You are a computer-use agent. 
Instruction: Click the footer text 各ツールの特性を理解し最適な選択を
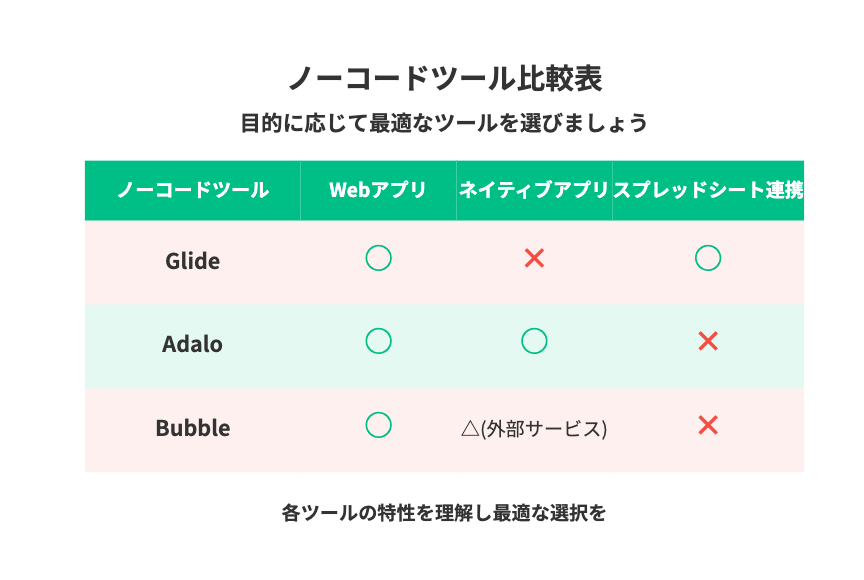pos(444,513)
